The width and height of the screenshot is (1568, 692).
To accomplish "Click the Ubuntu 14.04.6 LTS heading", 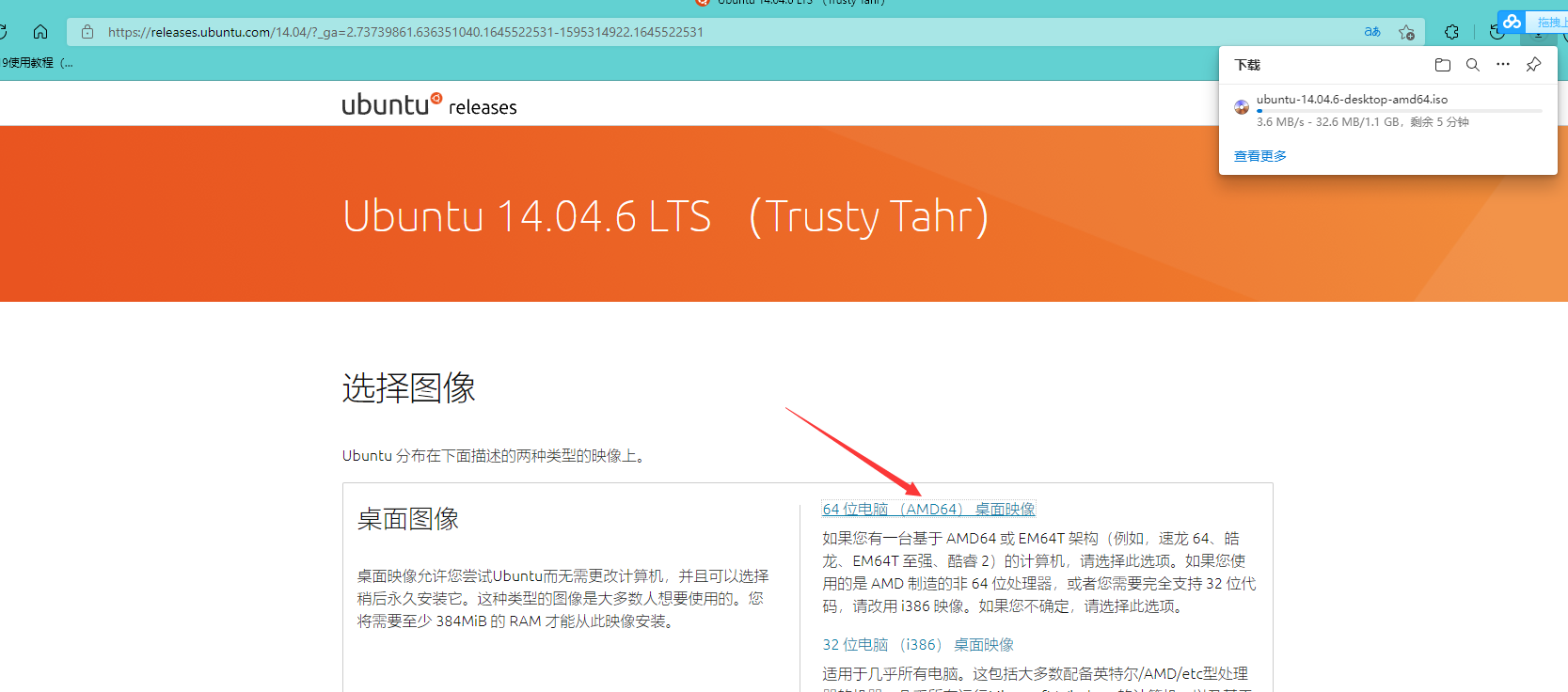I will (x=665, y=216).
